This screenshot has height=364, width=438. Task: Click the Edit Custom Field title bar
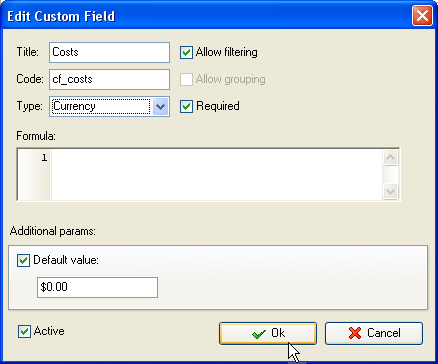207,16
